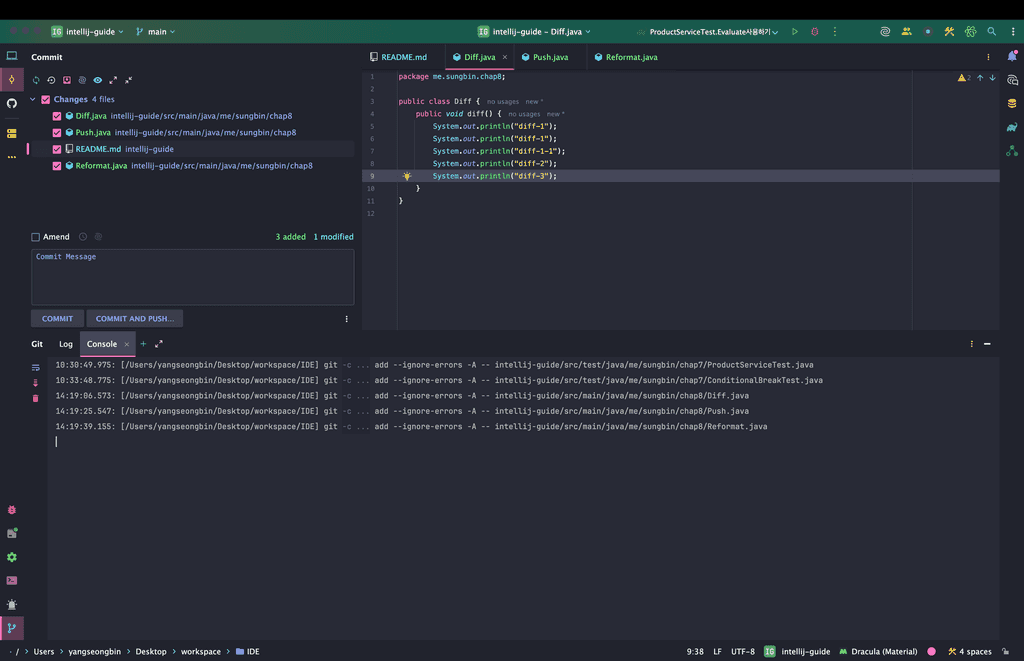Image resolution: width=1024 pixels, height=661 pixels.
Task: Click the Debug bug icon in top toolbar
Action: [814, 32]
